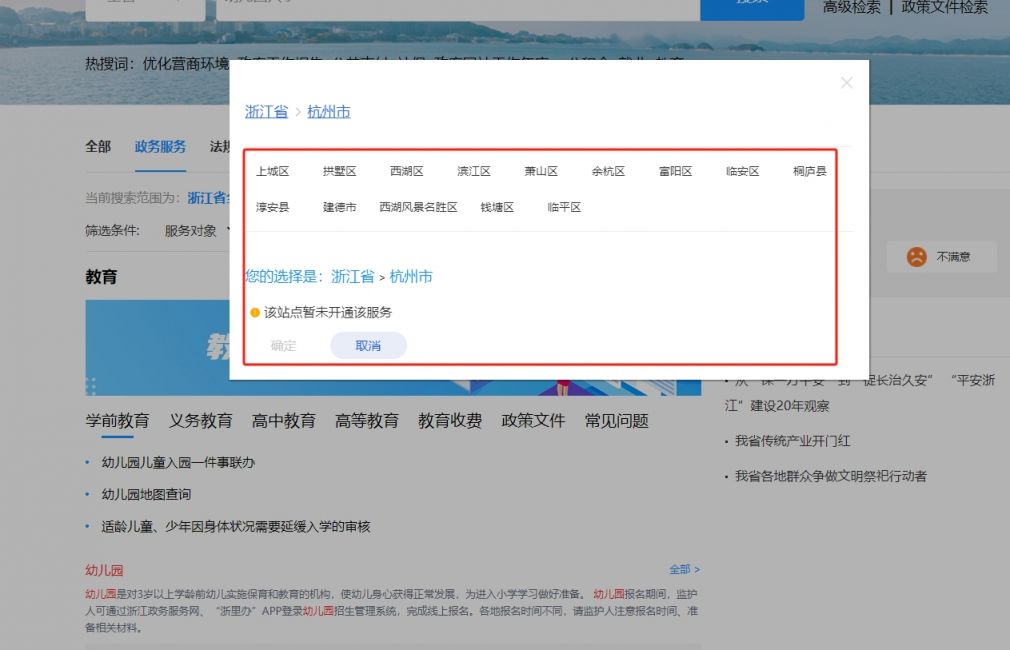Open 高中教育 tab
The width and height of the screenshot is (1010, 650).
pyautogui.click(x=283, y=421)
